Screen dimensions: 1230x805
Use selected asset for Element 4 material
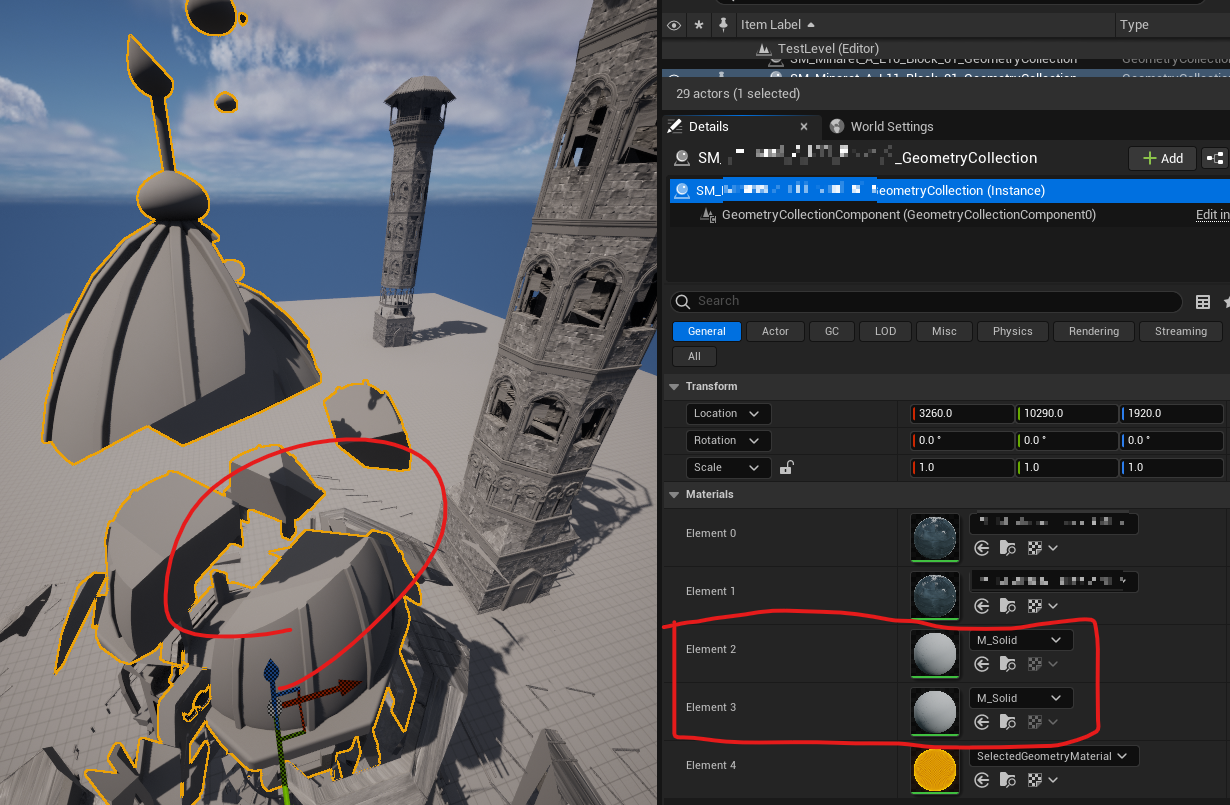click(x=982, y=780)
